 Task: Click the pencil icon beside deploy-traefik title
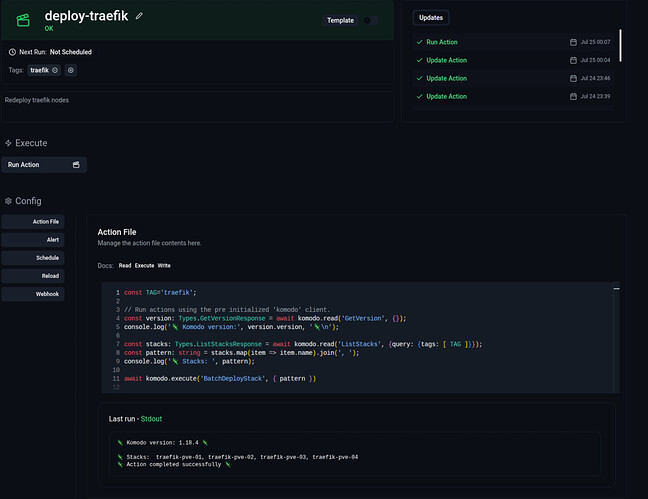(x=139, y=16)
